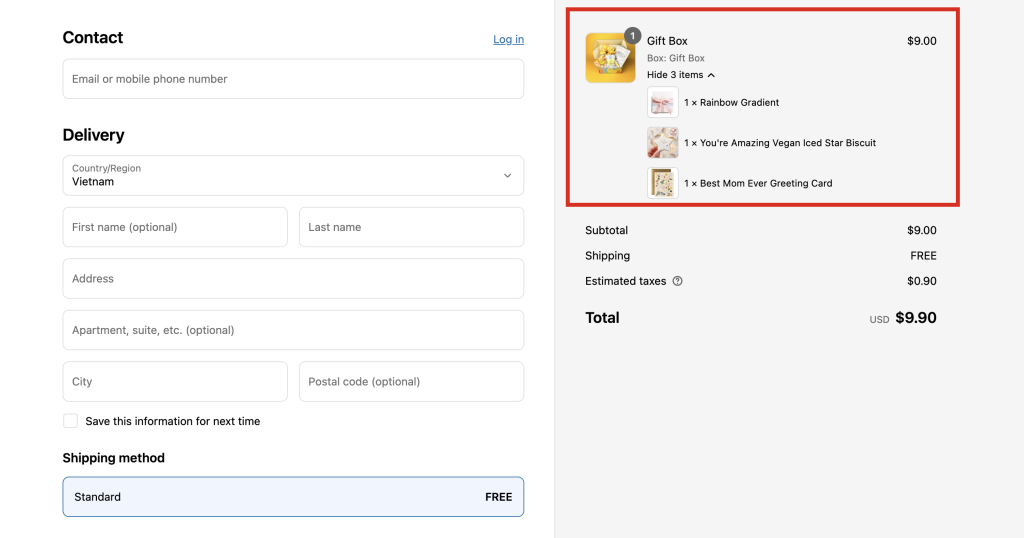The height and width of the screenshot is (538, 1024).
Task: Click into the First name (optional) field
Action: tap(175, 227)
